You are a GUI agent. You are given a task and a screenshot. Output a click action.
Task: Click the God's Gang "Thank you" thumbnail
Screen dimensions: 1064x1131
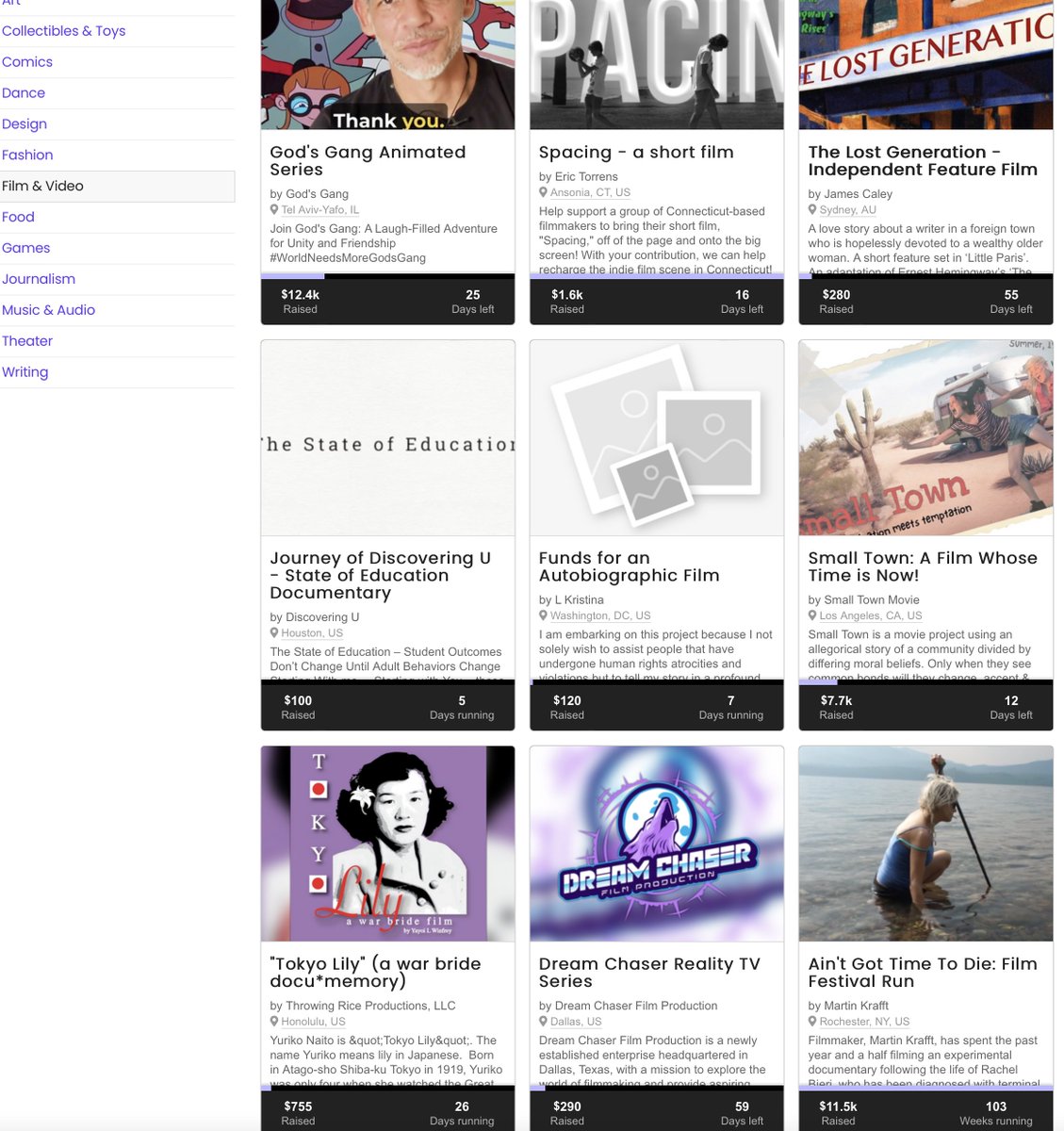[388, 64]
